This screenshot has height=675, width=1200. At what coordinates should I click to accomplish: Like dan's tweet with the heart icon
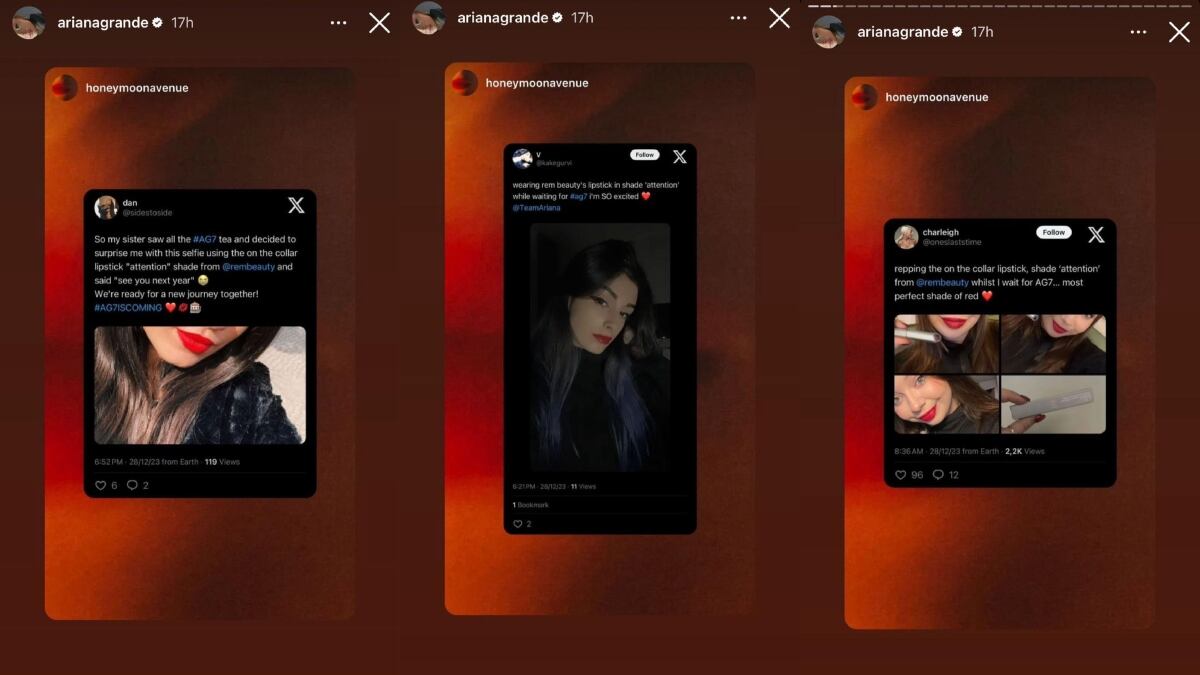tap(100, 485)
